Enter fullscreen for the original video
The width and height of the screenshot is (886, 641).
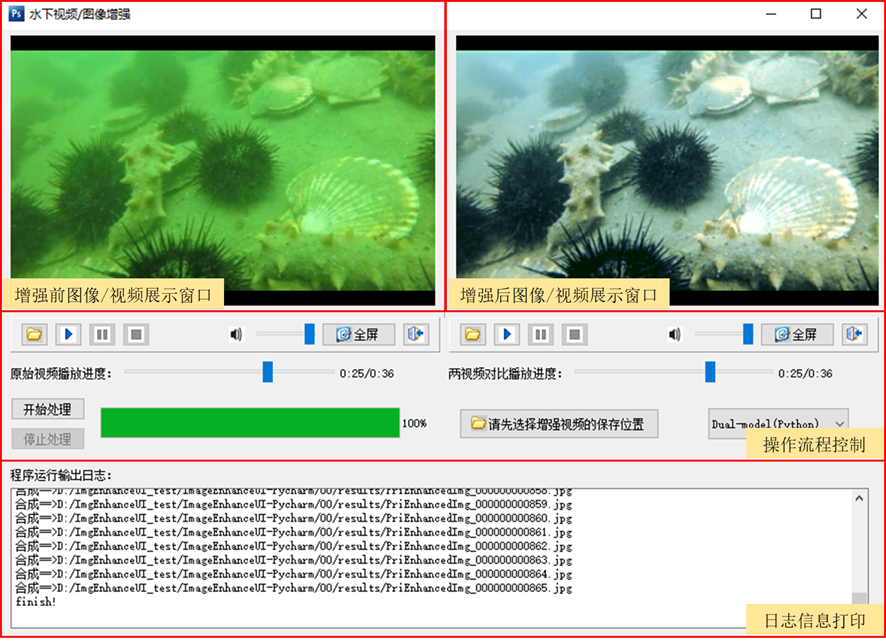[x=356, y=334]
